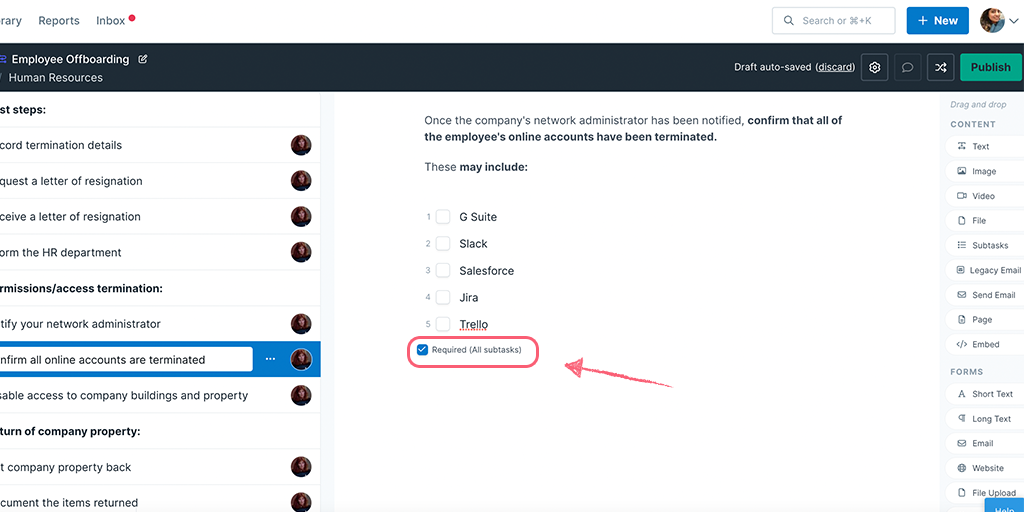Click the discard draft link

(x=835, y=67)
